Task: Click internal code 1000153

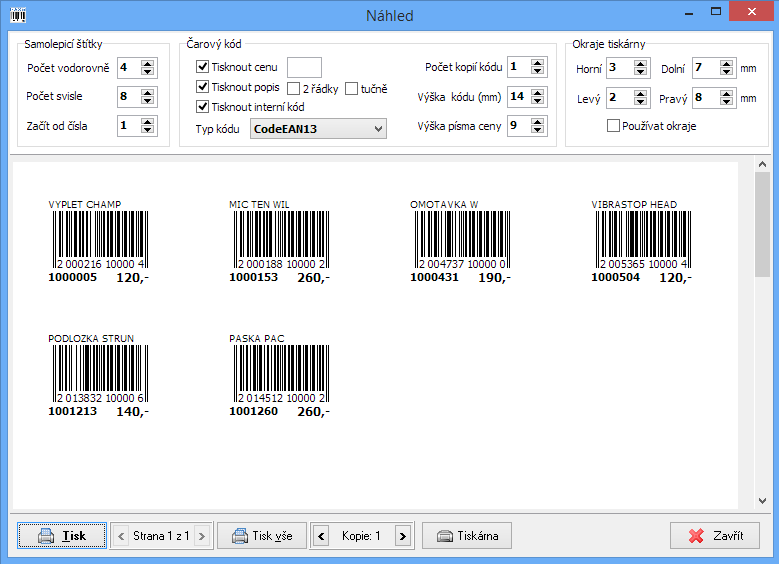Action: tap(253, 277)
